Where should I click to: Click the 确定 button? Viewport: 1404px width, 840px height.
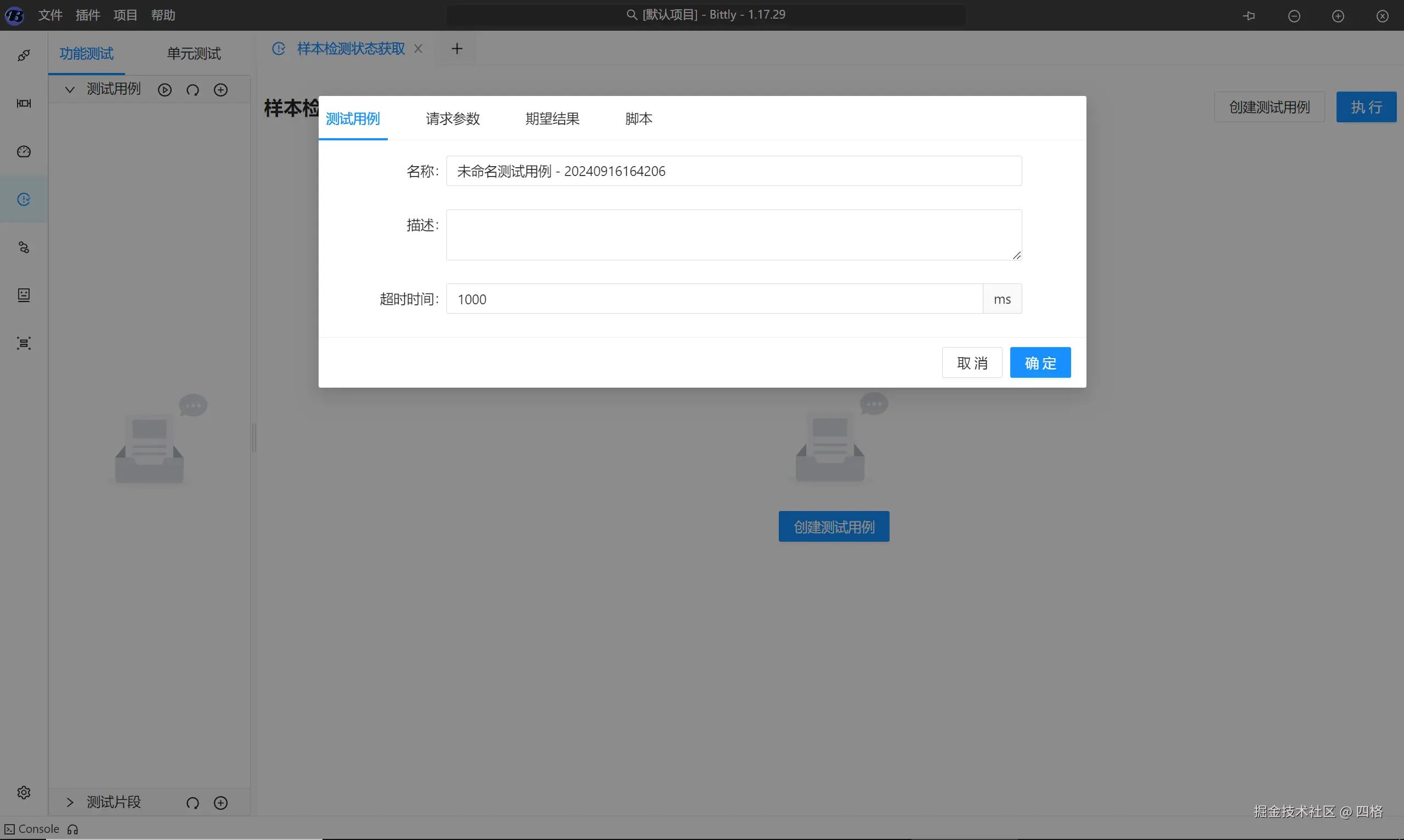point(1040,363)
